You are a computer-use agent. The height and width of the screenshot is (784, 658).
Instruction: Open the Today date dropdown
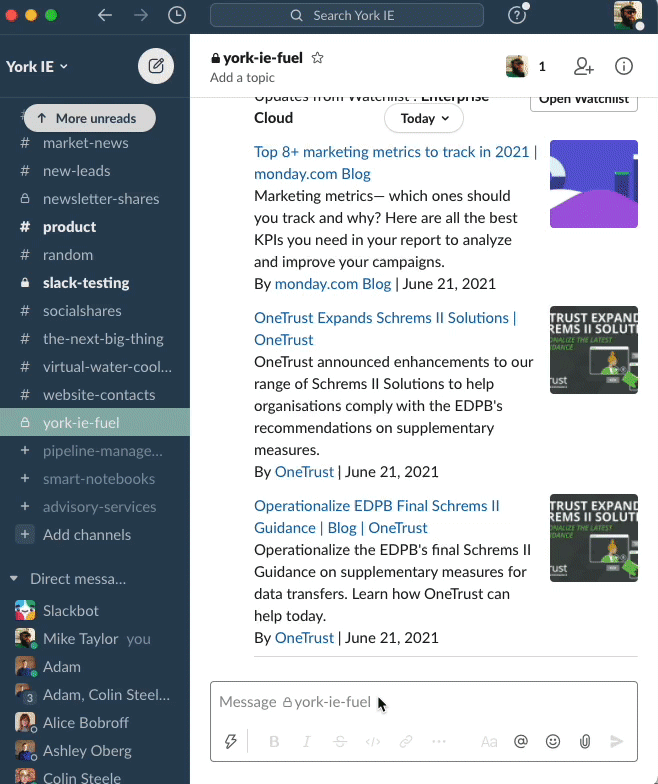coord(424,118)
